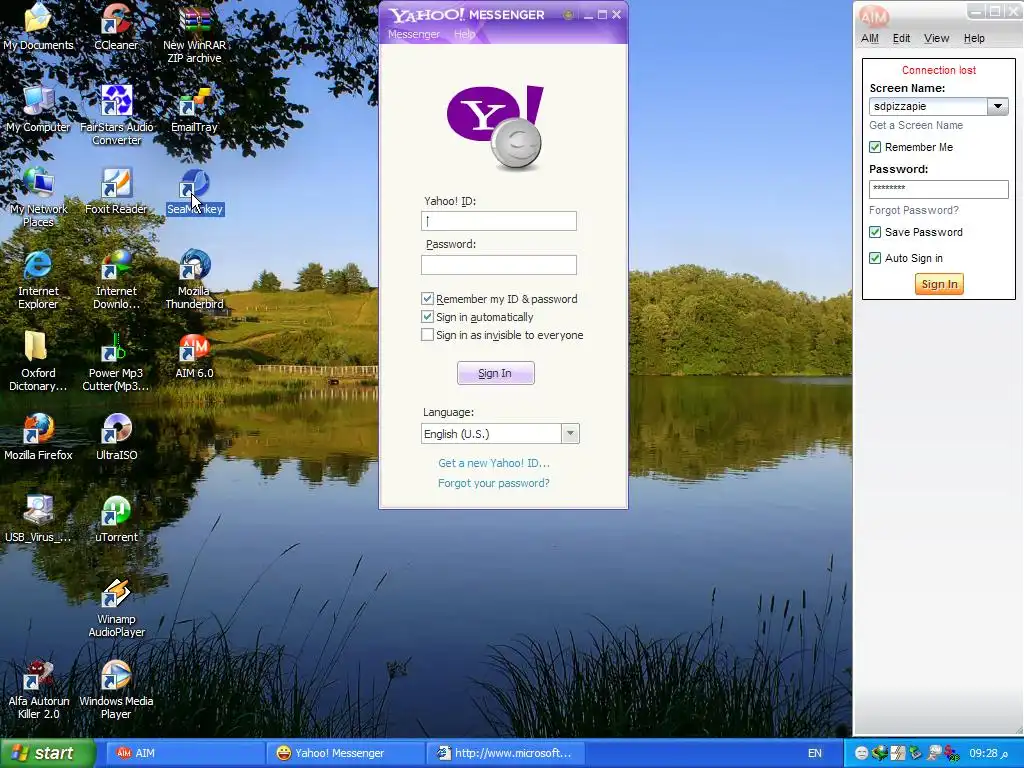Click the Yahoo smiley tray icon
Viewport: 1024px width, 768px height.
861,753
